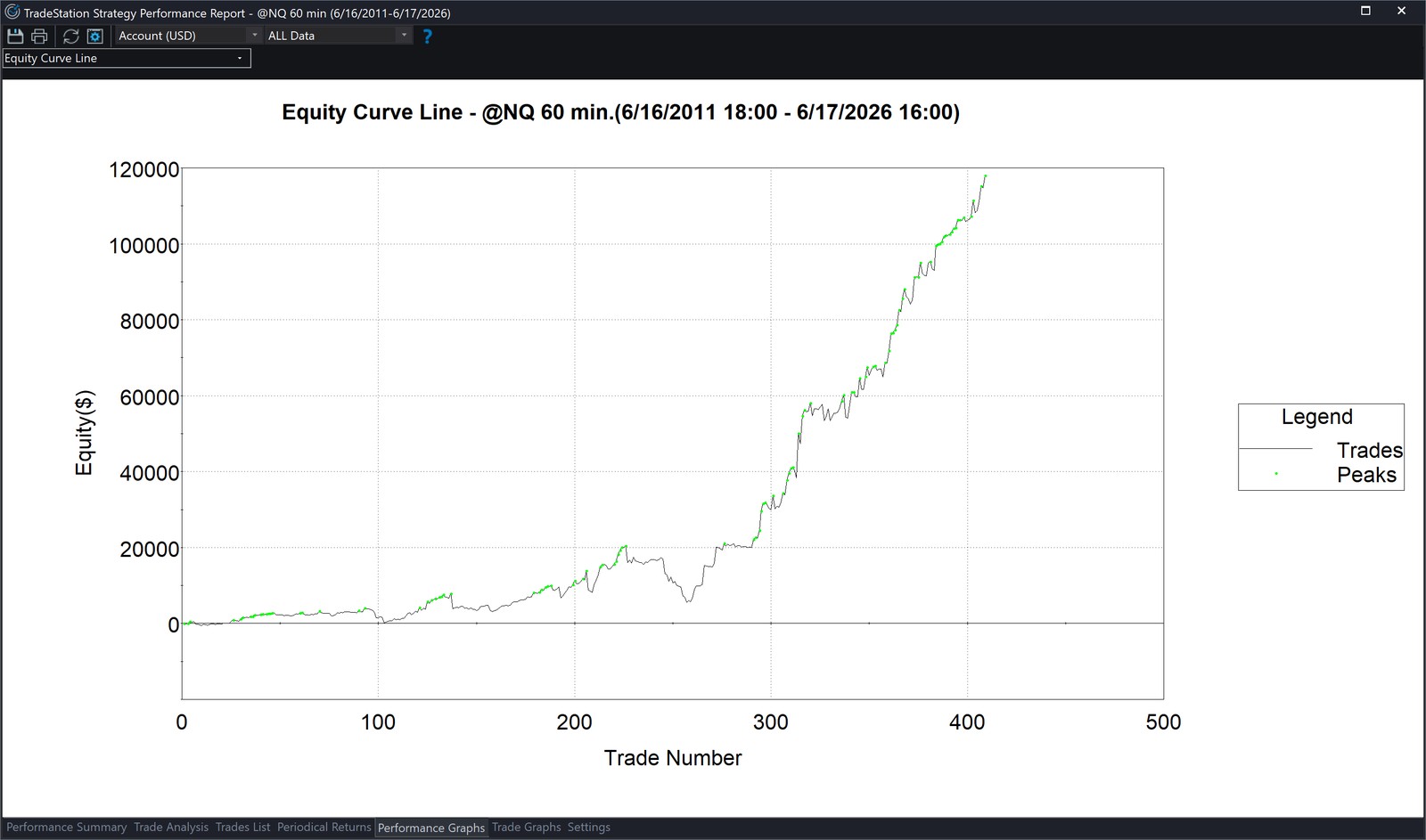Switch to the Performance Summary tab
Image resolution: width=1426 pixels, height=840 pixels.
pyautogui.click(x=67, y=828)
